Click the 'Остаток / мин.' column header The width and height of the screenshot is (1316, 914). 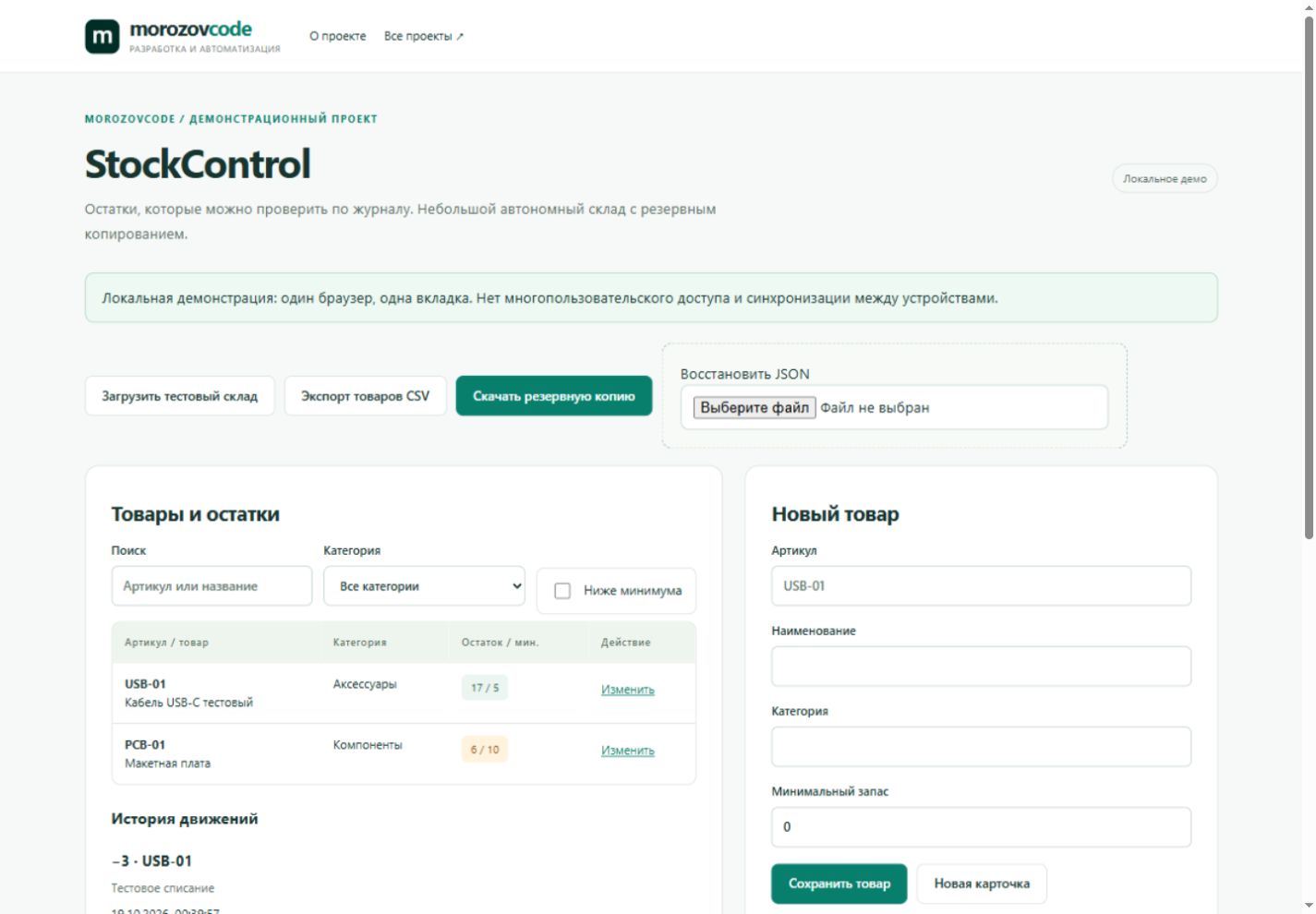pyautogui.click(x=501, y=643)
